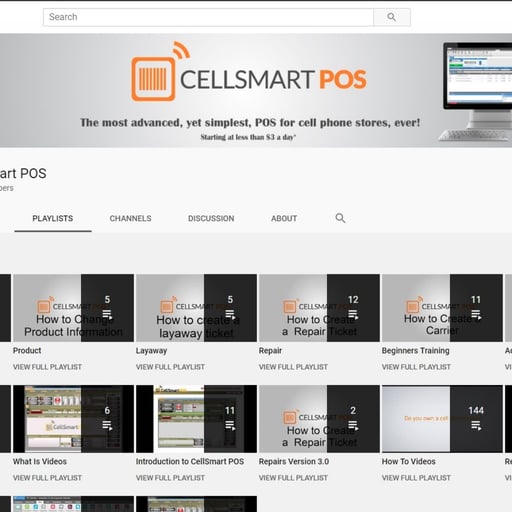Click the magnifier button beside search box
Image resolution: width=512 pixels, height=512 pixels.
click(x=392, y=17)
